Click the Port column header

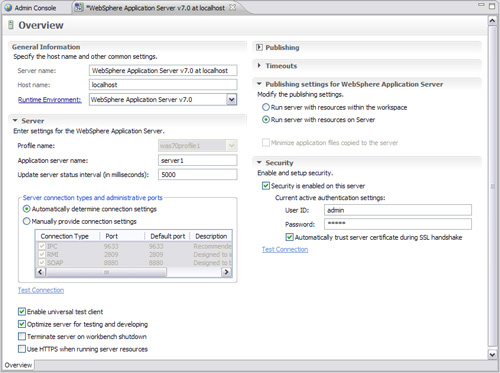pyautogui.click(x=122, y=236)
